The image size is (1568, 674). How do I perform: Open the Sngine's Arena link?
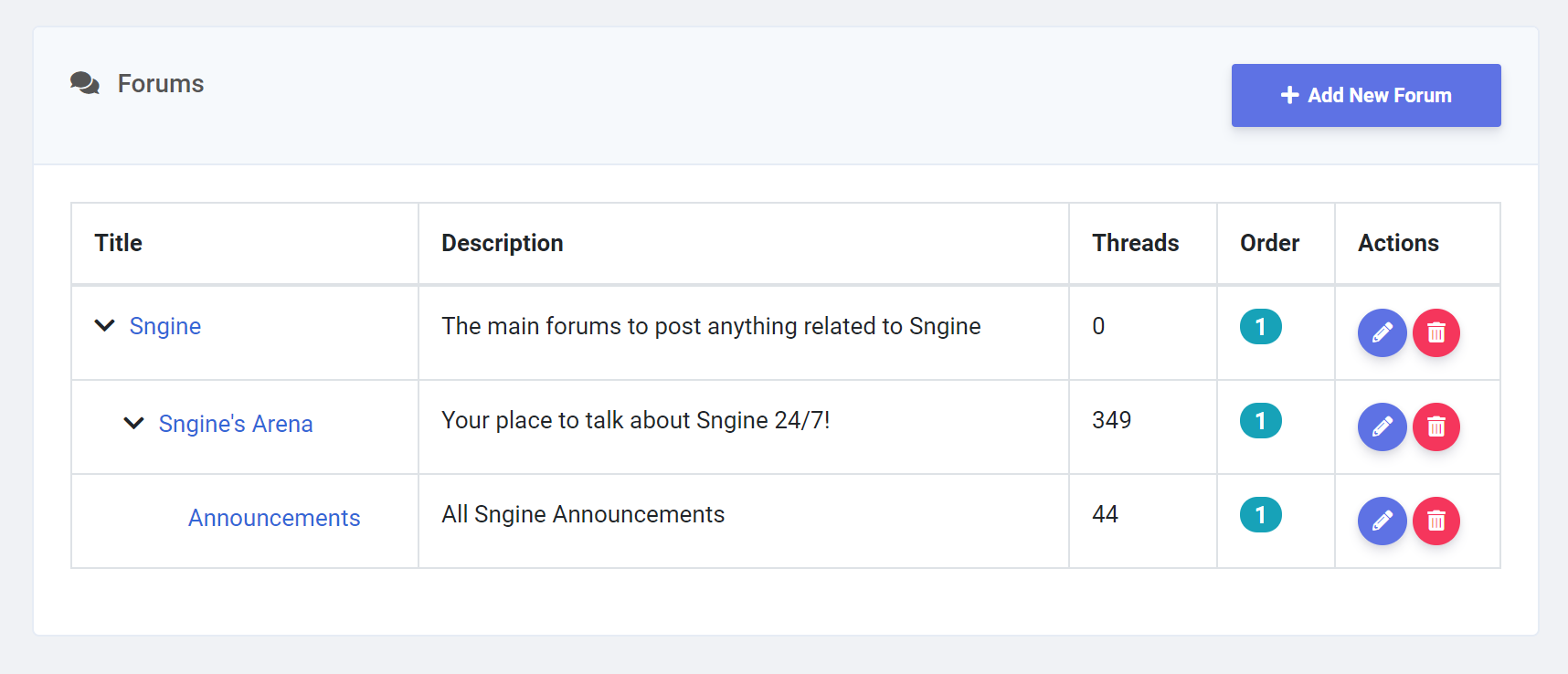point(236,424)
